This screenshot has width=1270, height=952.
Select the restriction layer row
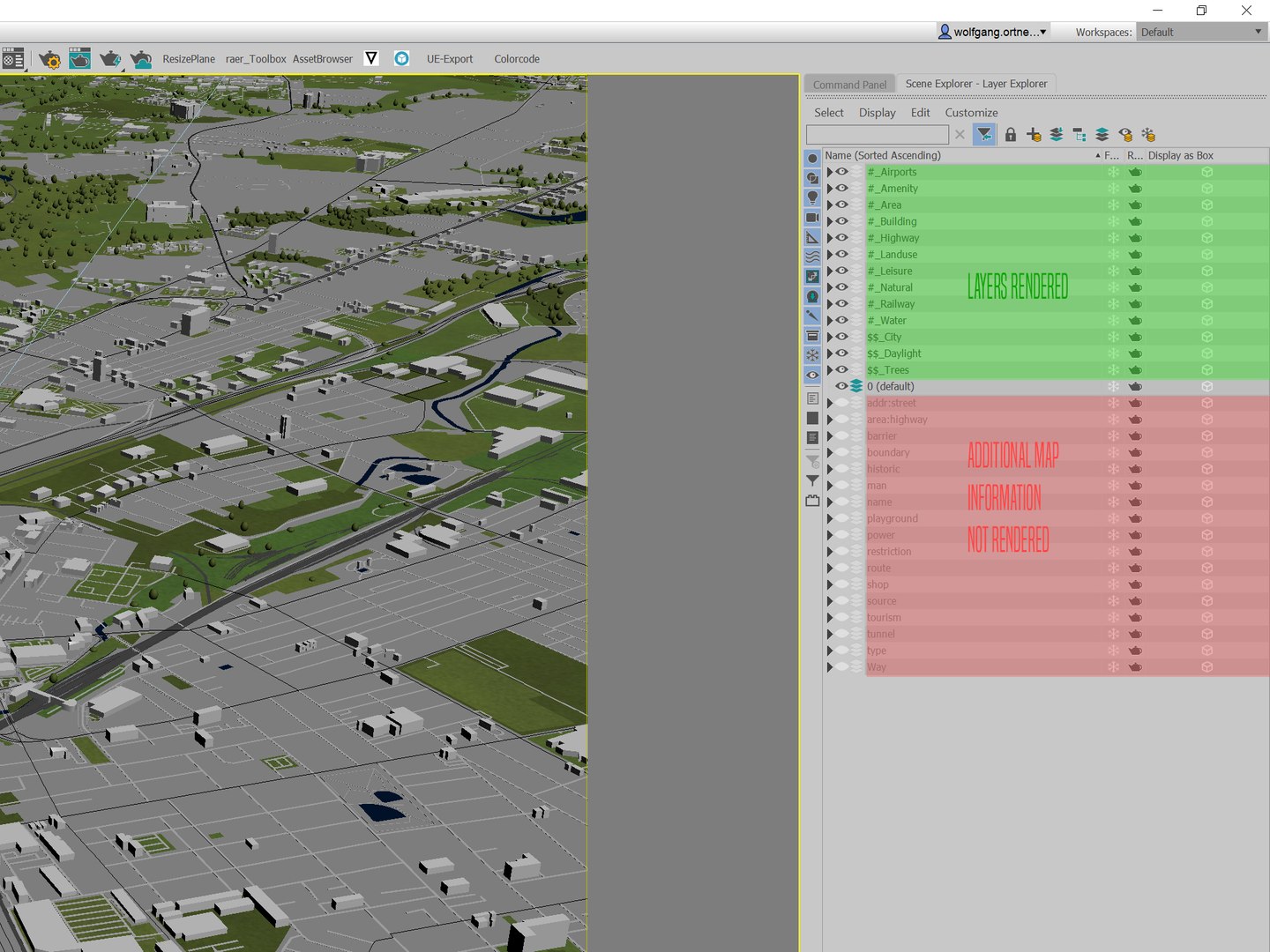pos(1046,552)
